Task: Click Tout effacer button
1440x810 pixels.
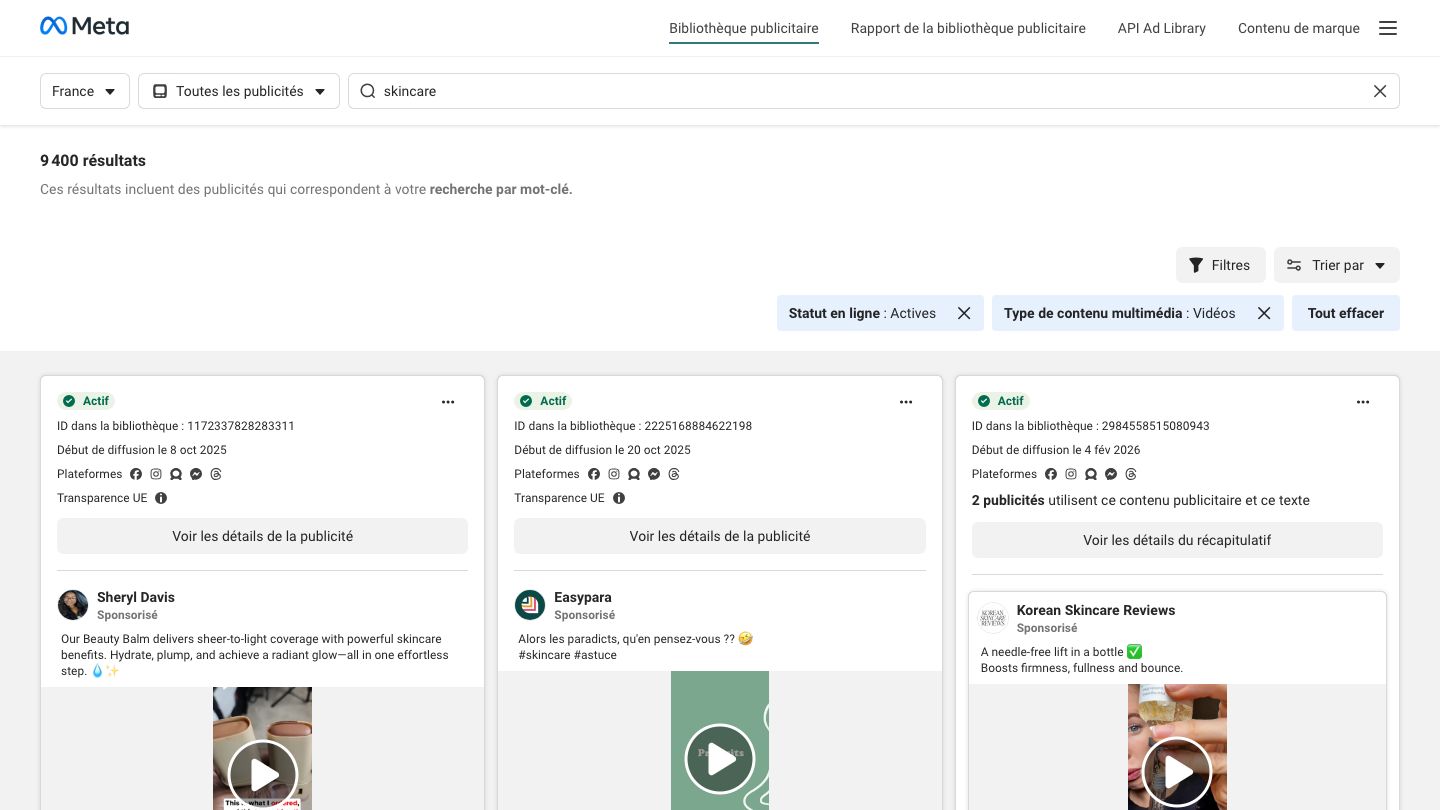Action: [1346, 313]
